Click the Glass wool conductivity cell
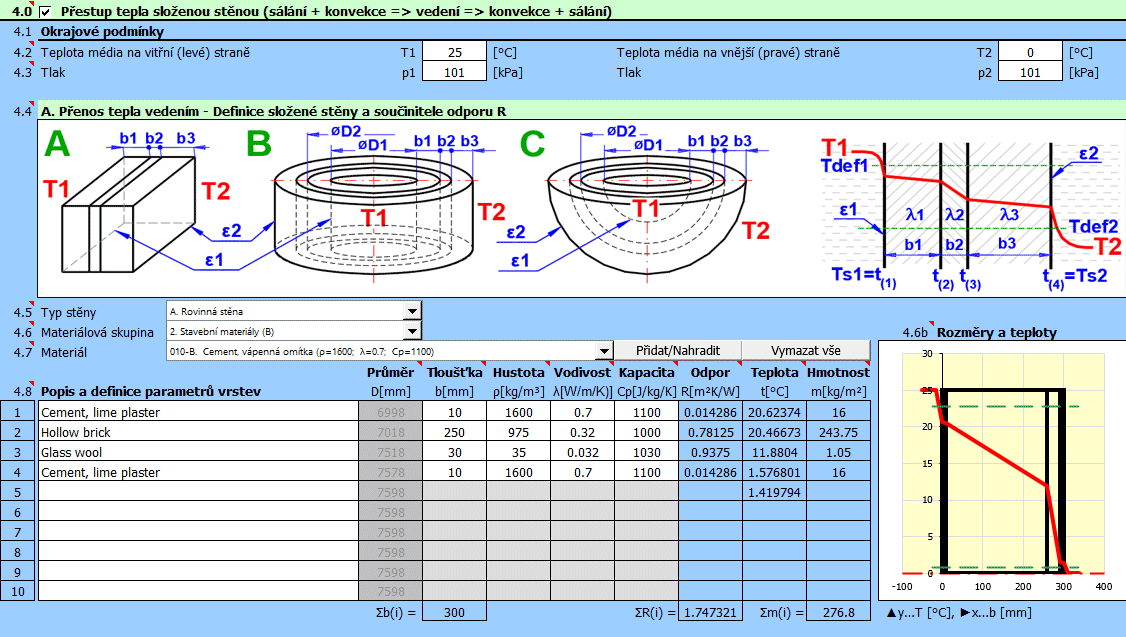The image size is (1126, 637). 582,452
